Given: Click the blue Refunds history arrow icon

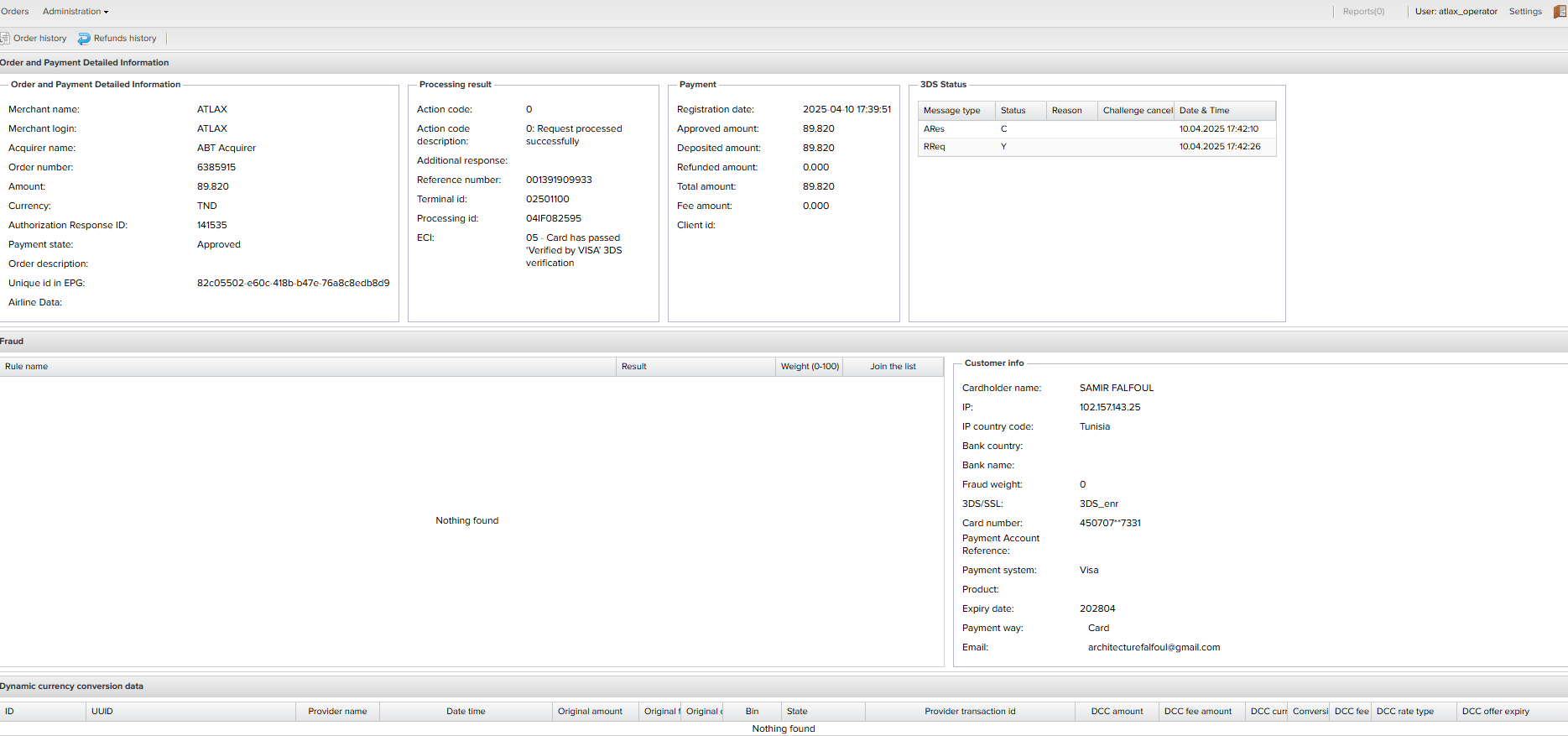Looking at the screenshot, I should coord(84,39).
